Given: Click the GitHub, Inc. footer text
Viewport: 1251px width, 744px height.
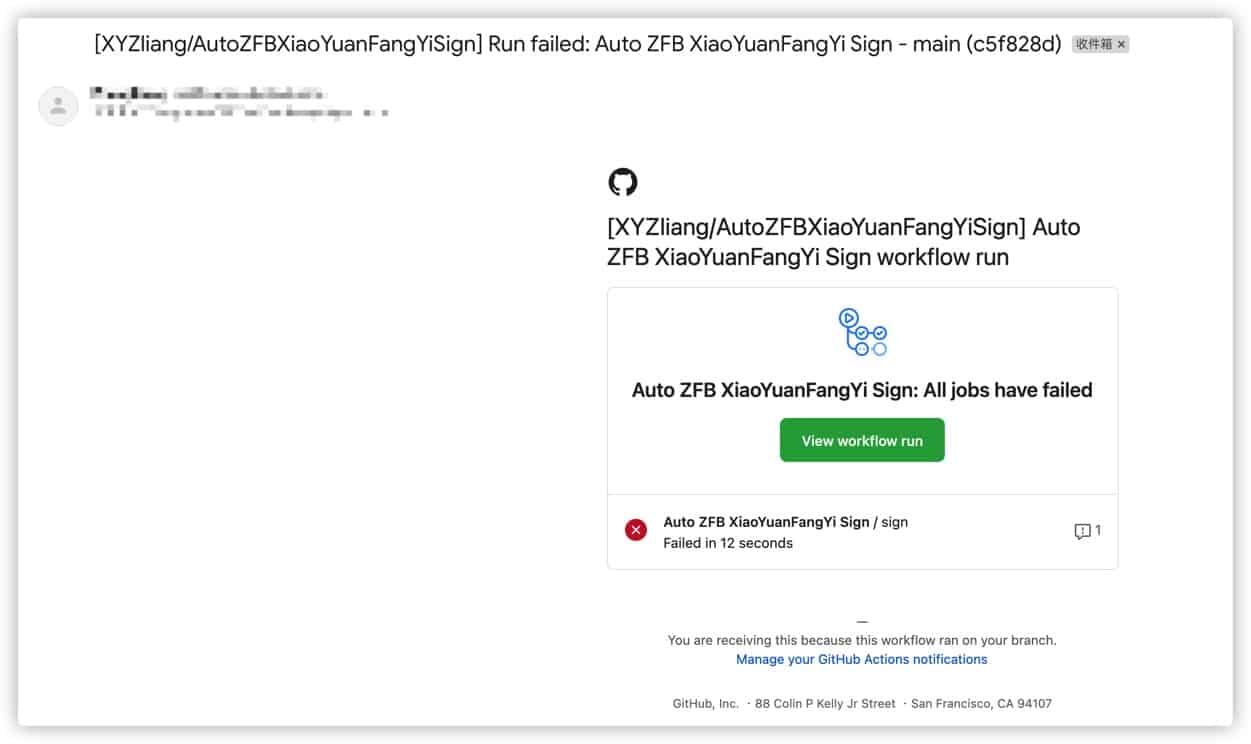Looking at the screenshot, I should 705,704.
